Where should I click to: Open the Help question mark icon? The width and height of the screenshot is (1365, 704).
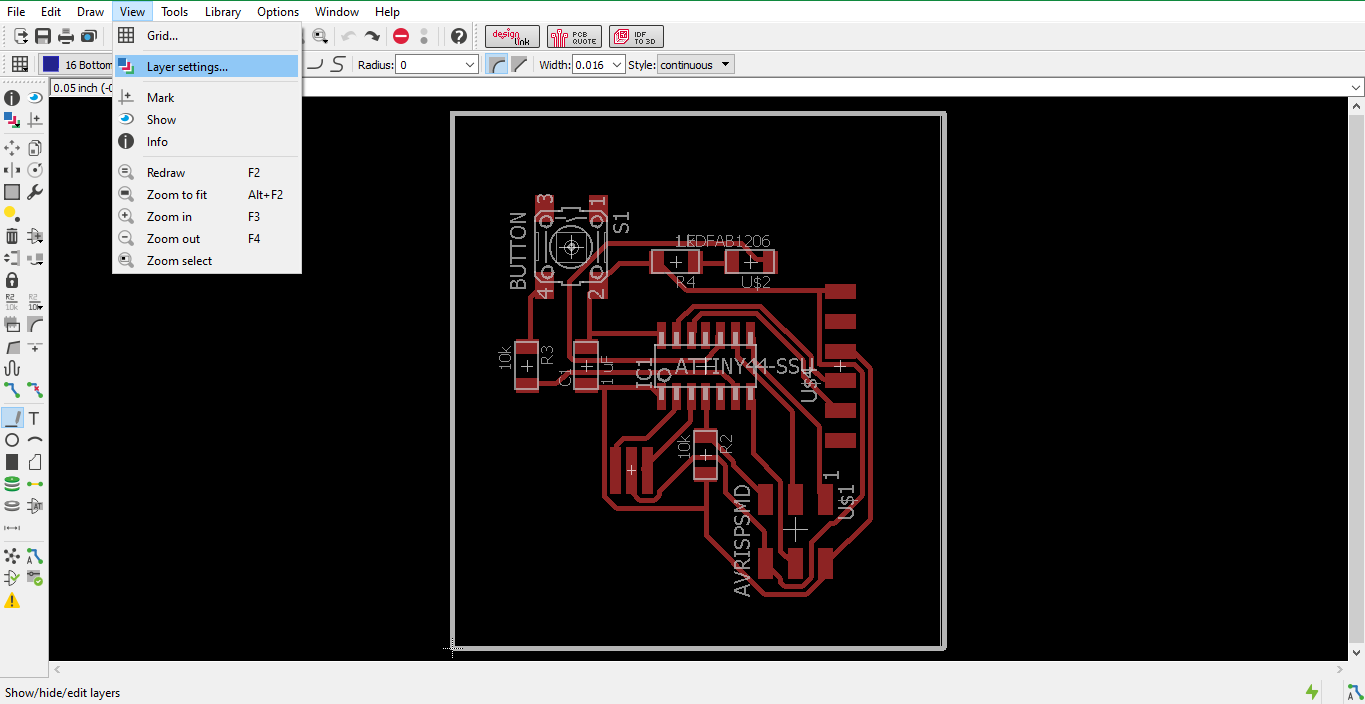[x=459, y=36]
